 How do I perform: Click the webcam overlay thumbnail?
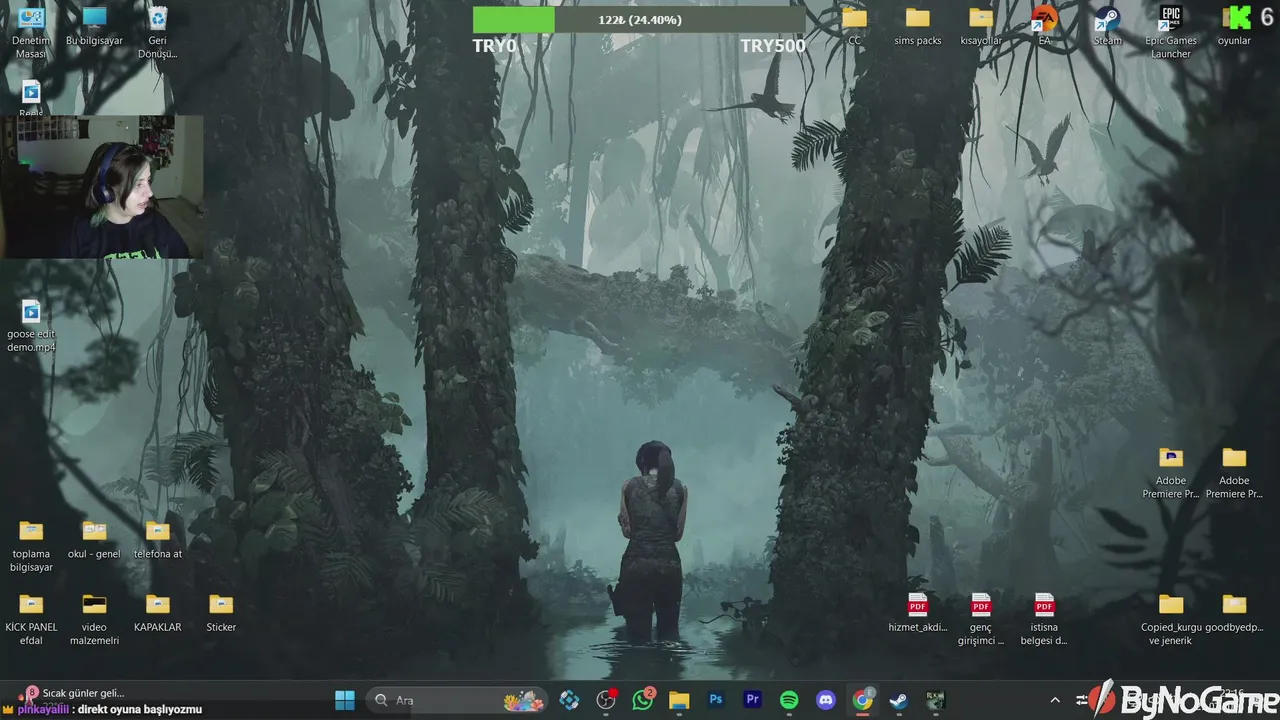click(102, 187)
